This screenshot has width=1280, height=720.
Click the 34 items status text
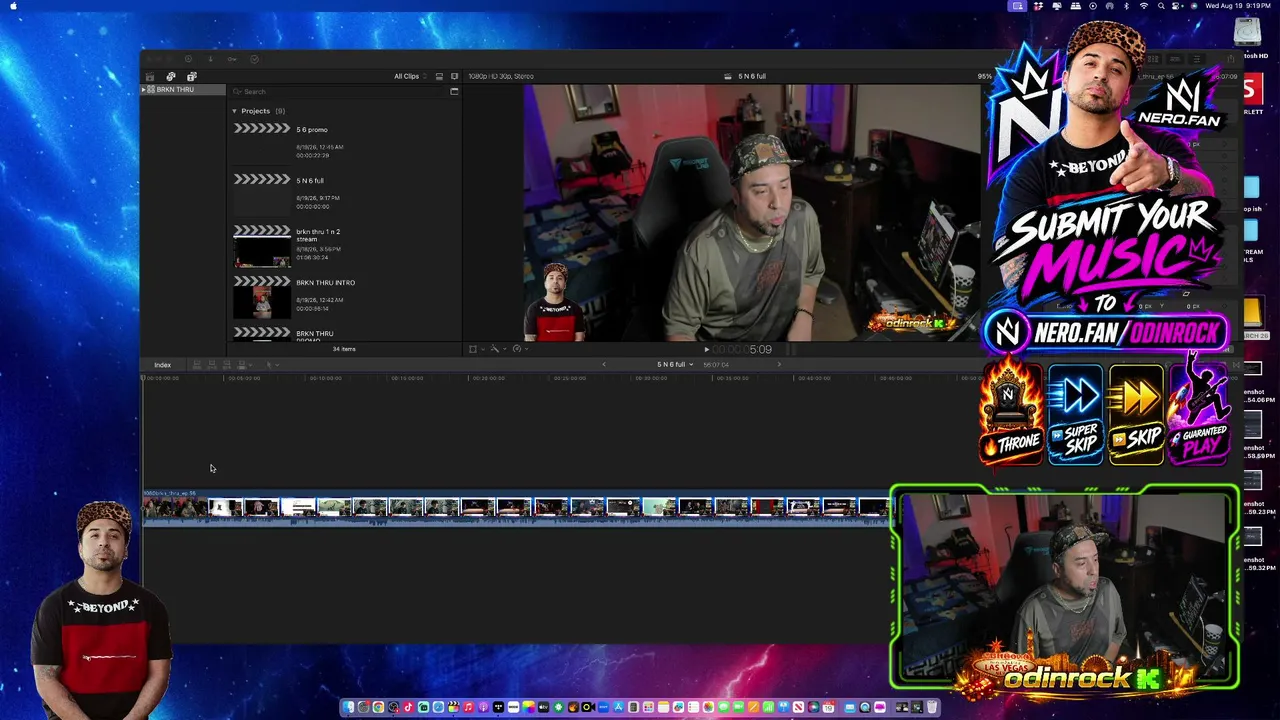(344, 349)
